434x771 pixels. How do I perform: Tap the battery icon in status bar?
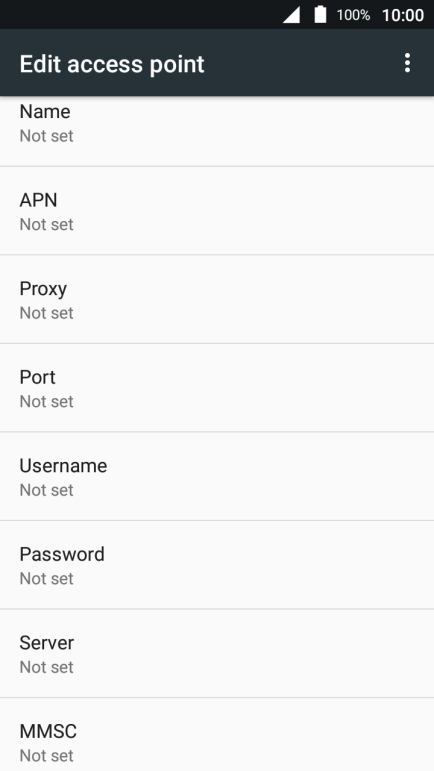coord(320,14)
